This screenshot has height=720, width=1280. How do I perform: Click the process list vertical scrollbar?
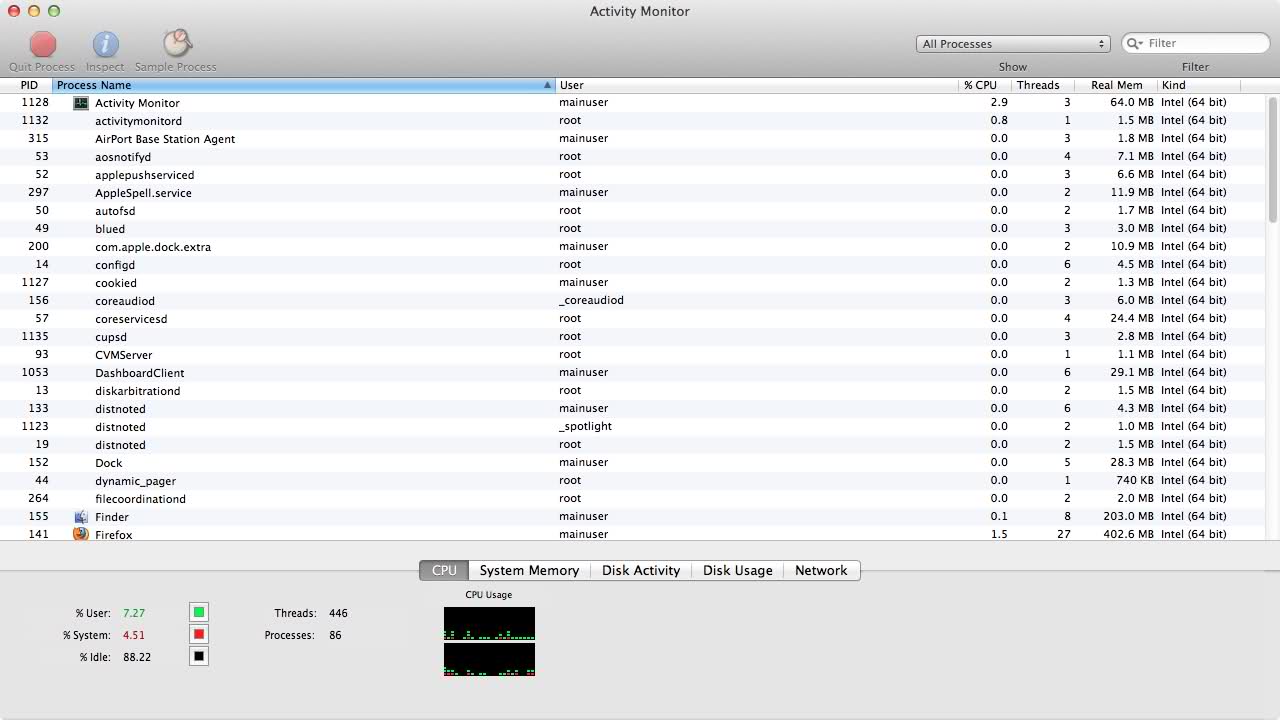[x=1273, y=160]
